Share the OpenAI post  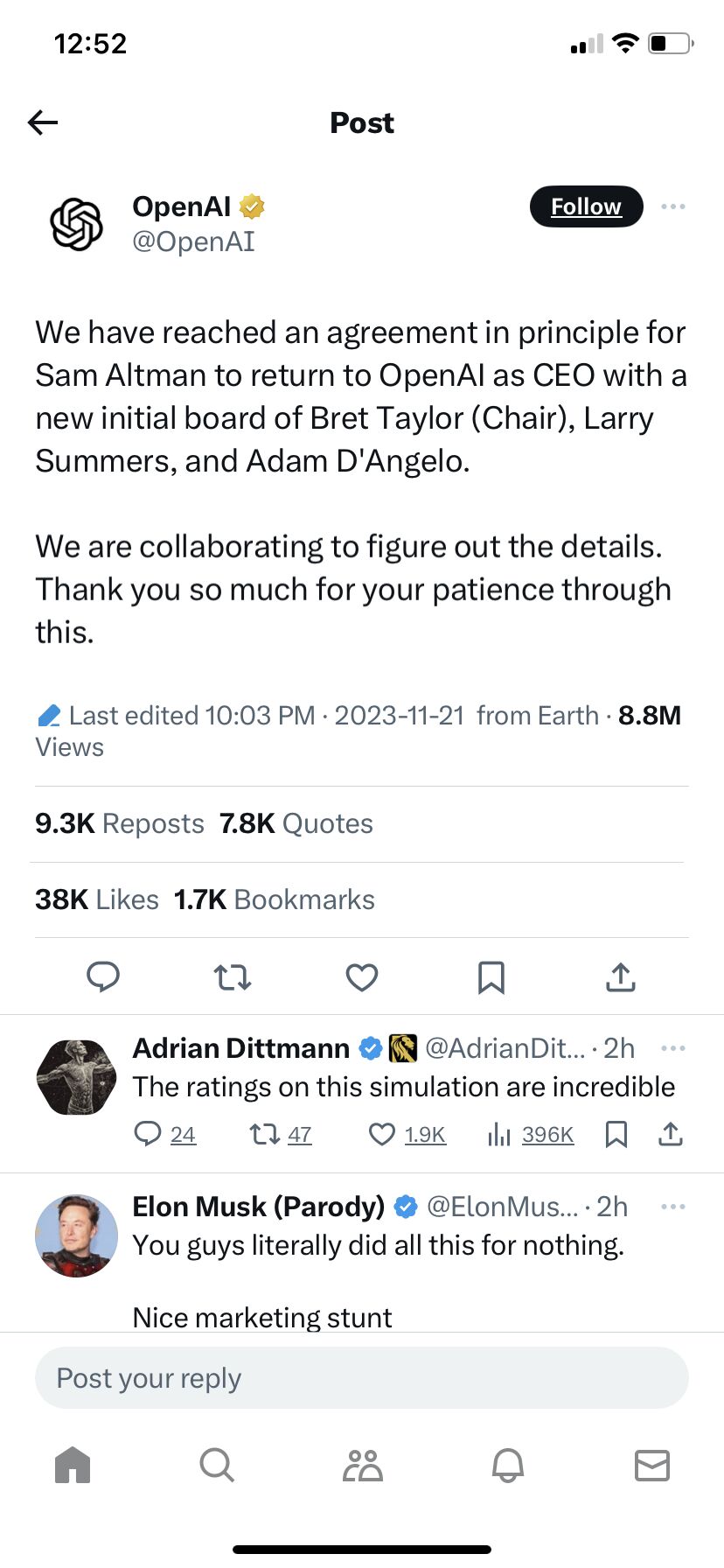[621, 976]
